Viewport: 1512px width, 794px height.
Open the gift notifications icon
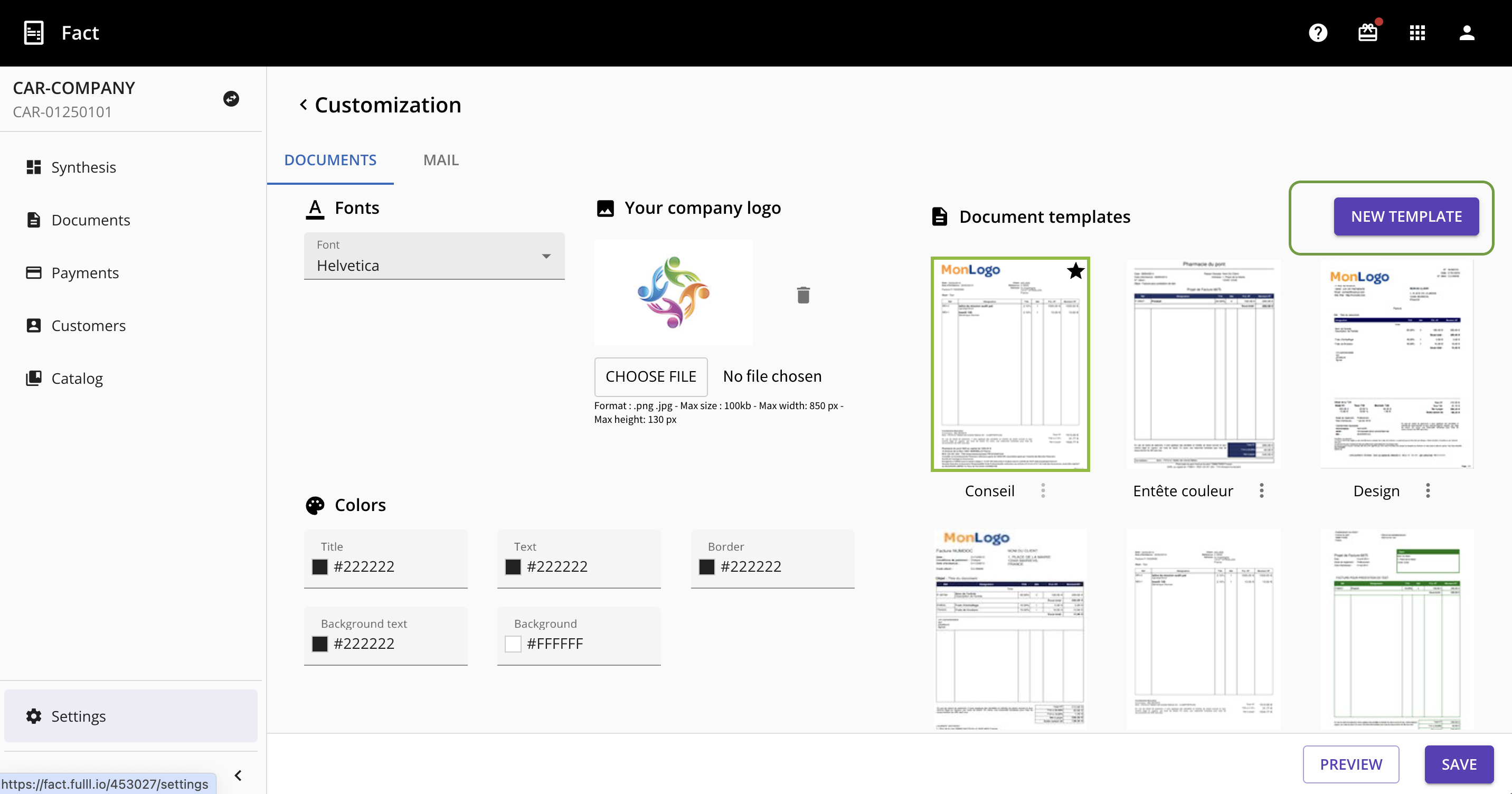click(x=1367, y=33)
